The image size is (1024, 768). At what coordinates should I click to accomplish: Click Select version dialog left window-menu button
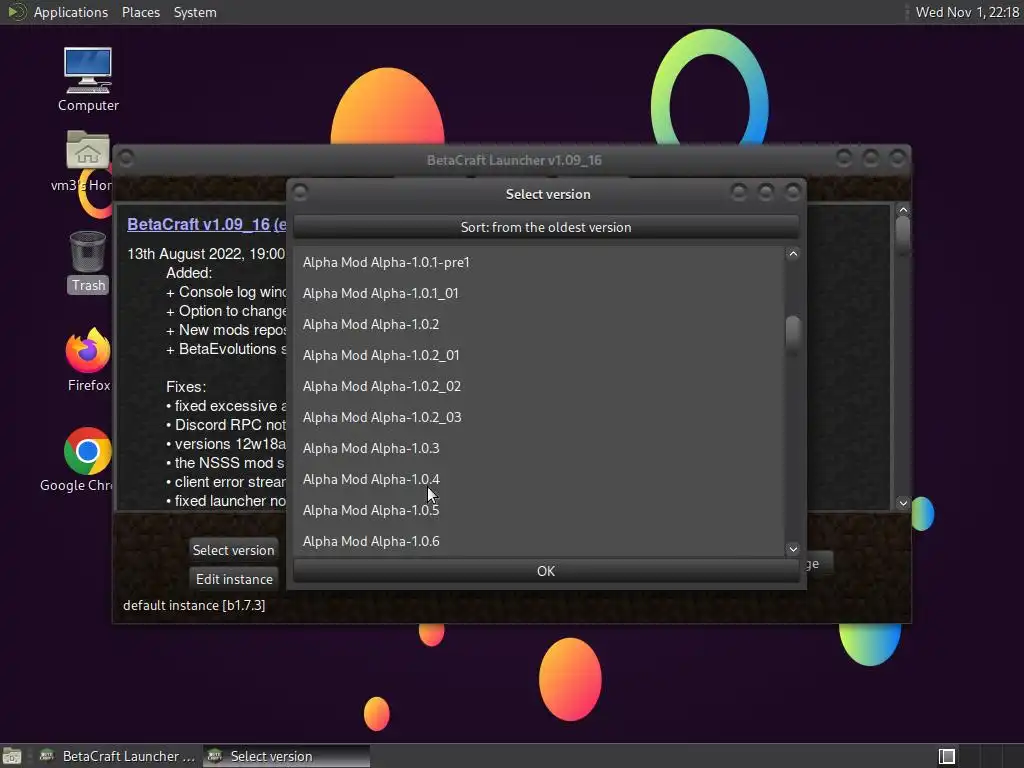point(300,192)
